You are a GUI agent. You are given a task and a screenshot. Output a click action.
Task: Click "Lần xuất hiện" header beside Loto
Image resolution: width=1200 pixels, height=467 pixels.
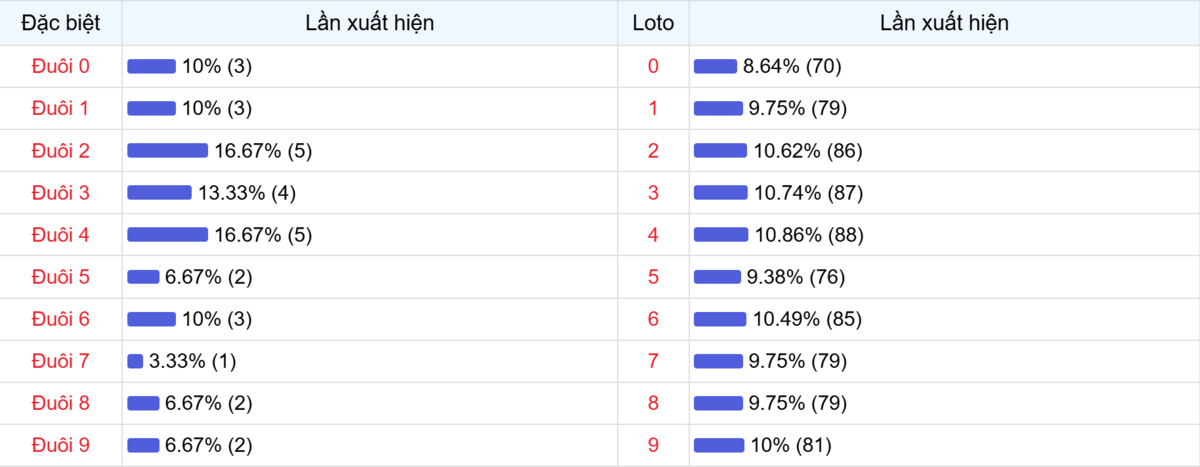pos(944,23)
